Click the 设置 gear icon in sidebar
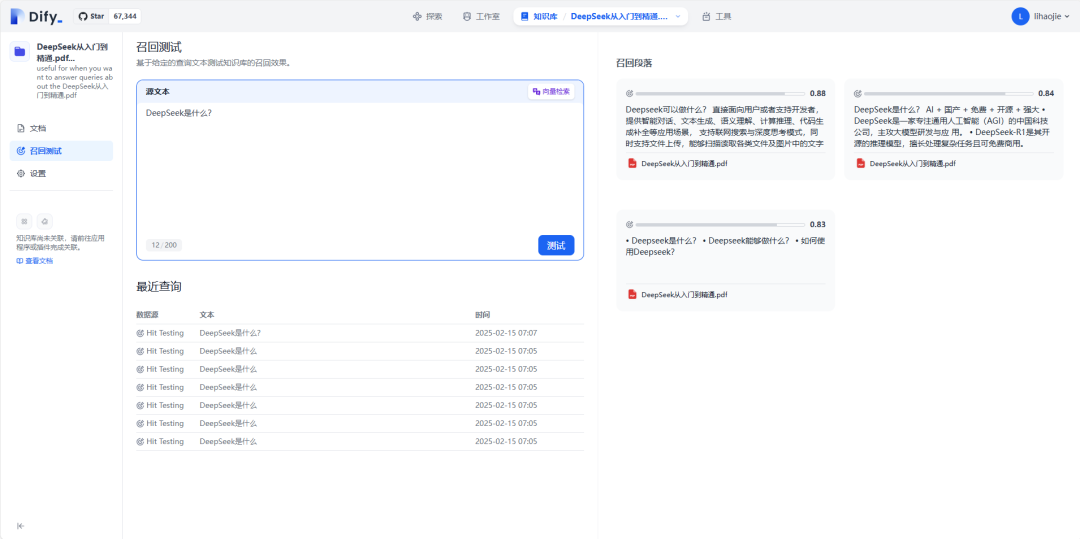Viewport: 1080px width, 539px height. coord(21,173)
